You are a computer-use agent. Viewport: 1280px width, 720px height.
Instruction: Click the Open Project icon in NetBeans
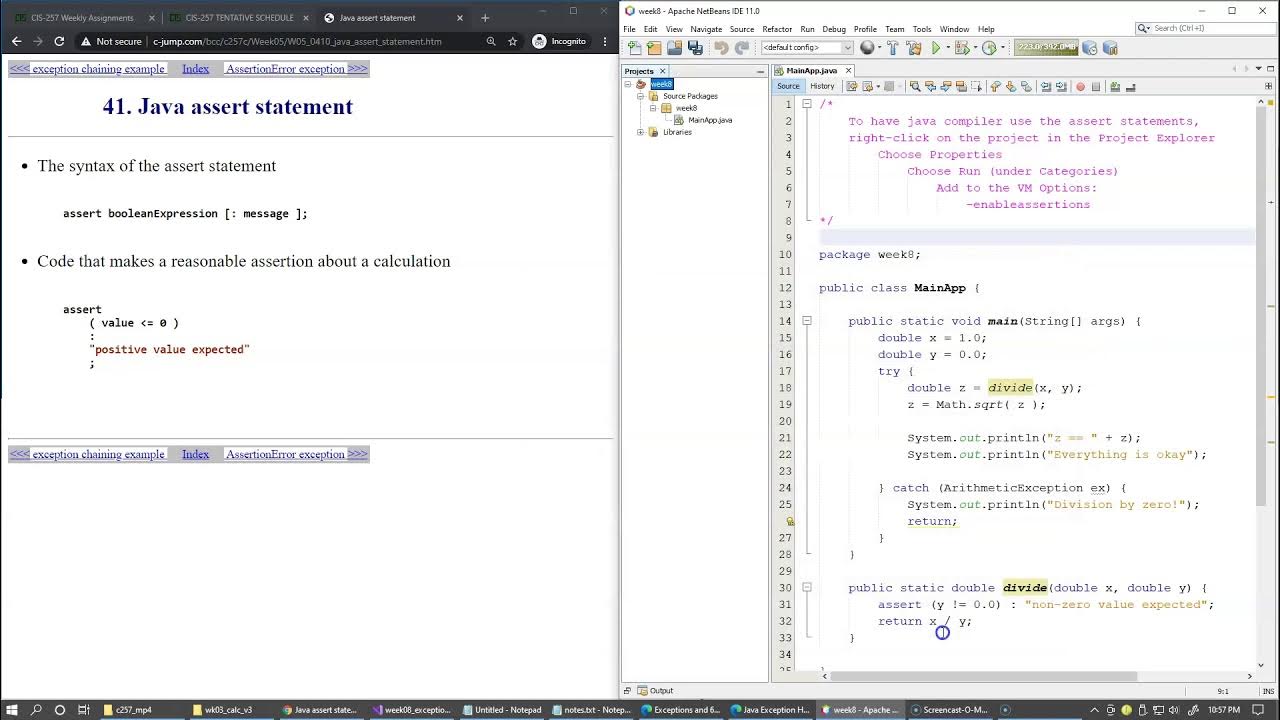(675, 48)
